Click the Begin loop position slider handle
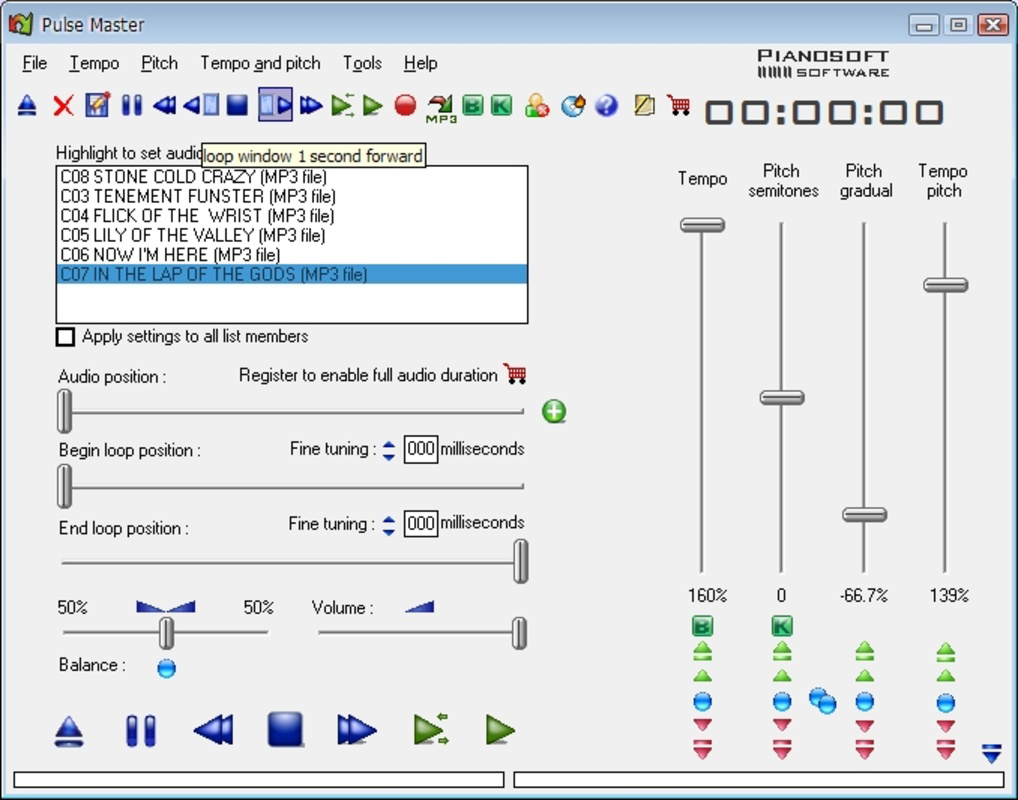The width and height of the screenshot is (1018, 800). 64,486
